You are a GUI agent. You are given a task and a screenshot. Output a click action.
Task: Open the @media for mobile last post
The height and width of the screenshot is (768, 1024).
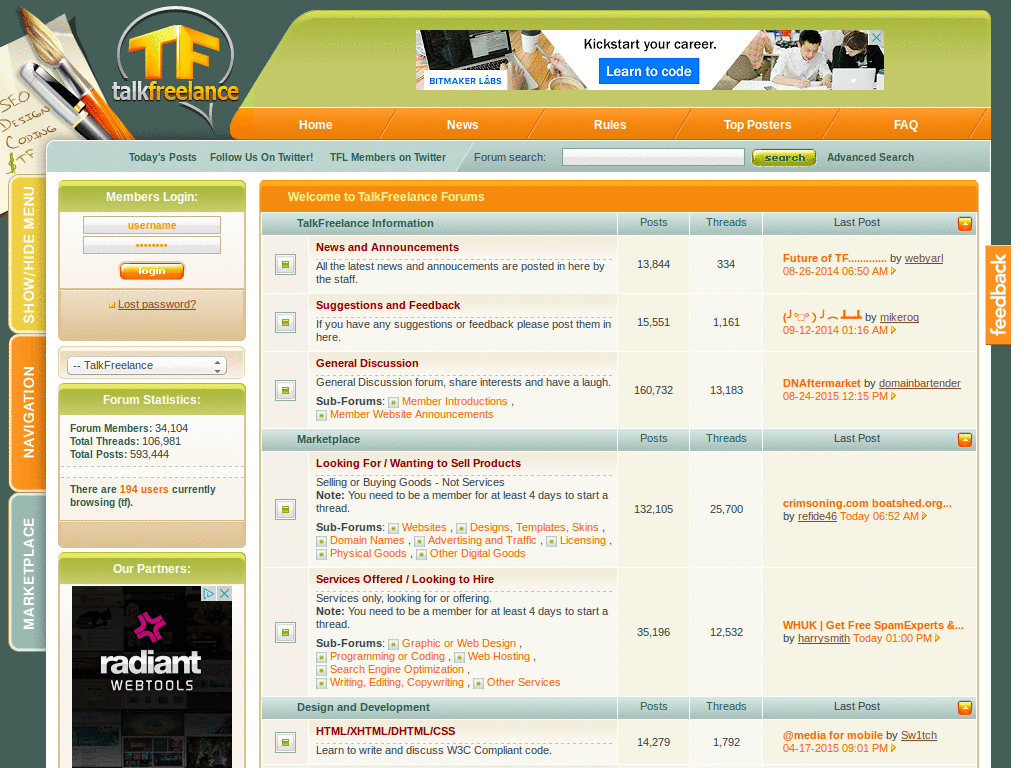[x=833, y=735]
